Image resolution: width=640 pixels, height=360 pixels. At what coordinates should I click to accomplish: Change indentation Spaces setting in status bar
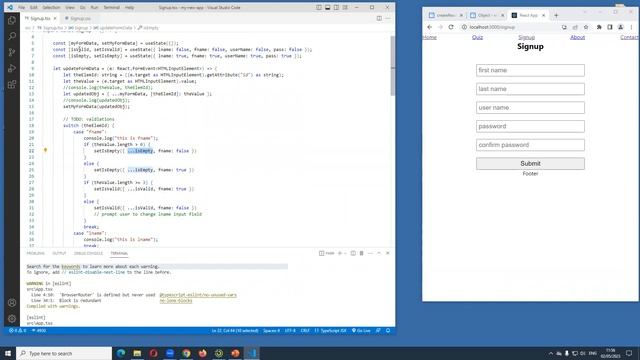coord(271,331)
